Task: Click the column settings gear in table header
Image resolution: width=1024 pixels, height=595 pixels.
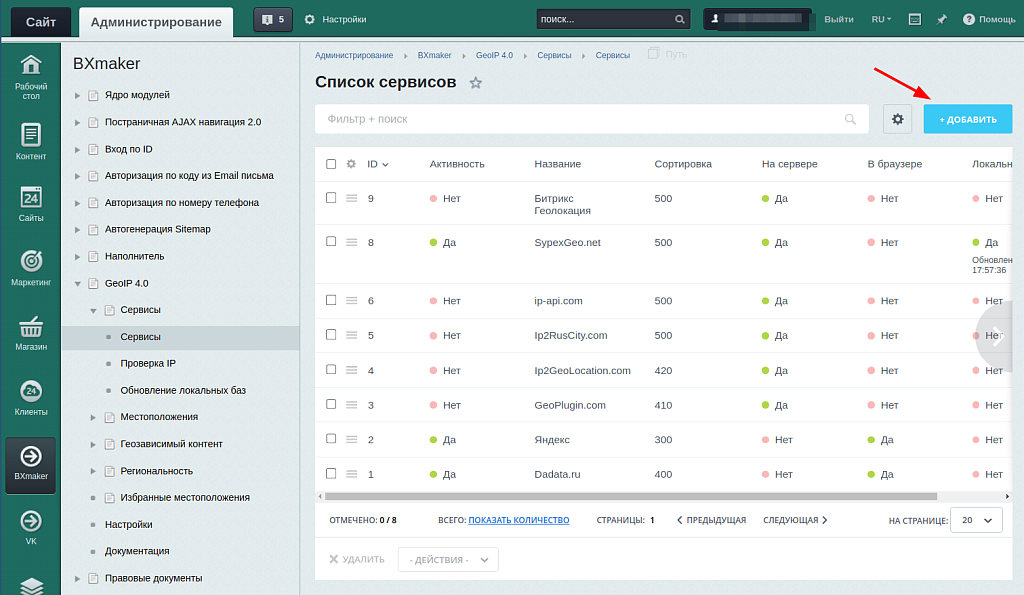Action: pos(351,164)
